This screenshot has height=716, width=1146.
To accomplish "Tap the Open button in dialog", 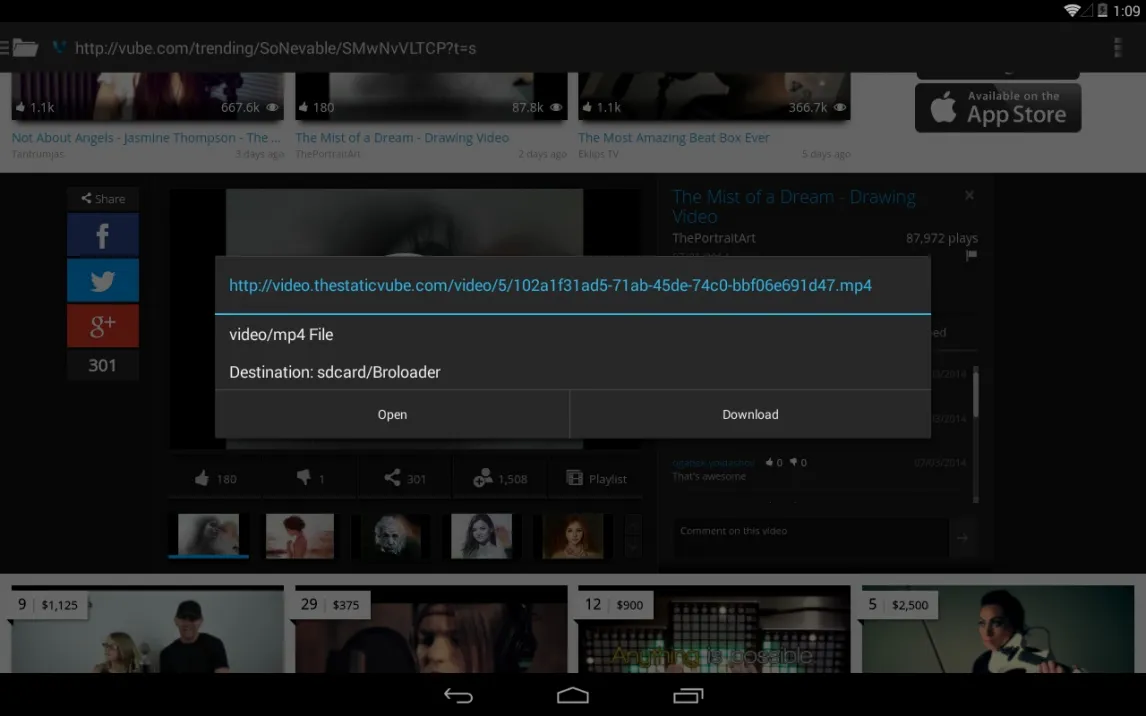I will point(392,414).
